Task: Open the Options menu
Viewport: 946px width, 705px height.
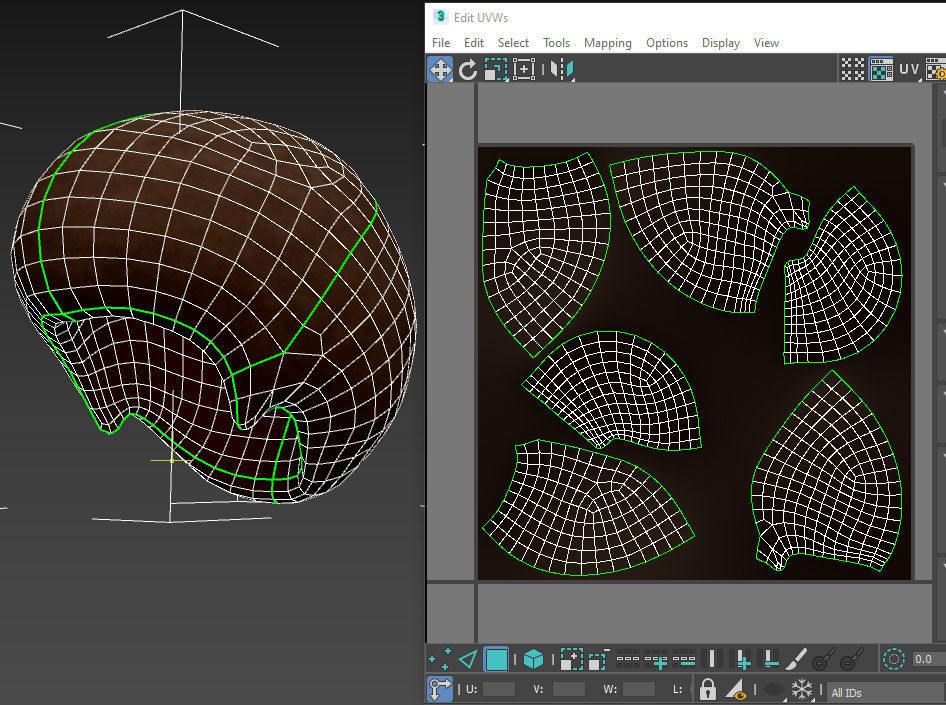Action: tap(667, 43)
